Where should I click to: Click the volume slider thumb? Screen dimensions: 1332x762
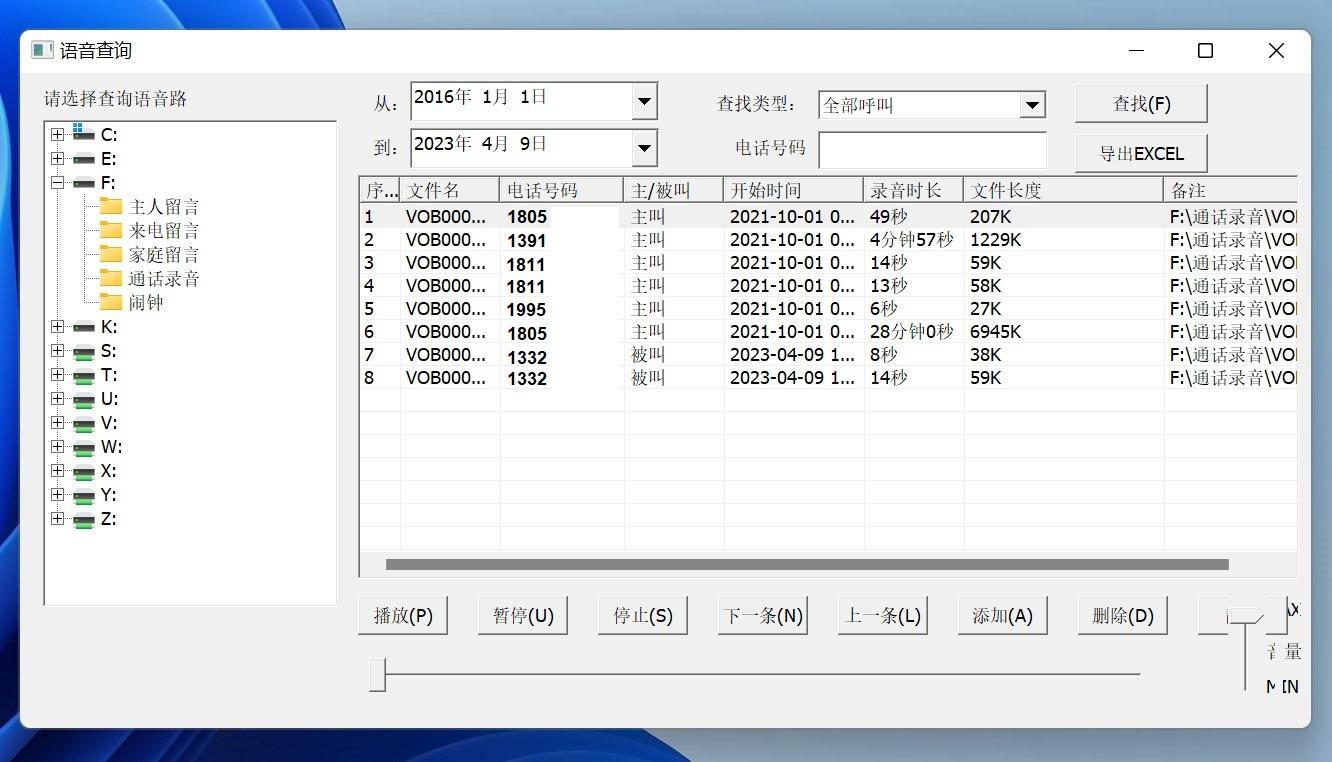(x=1246, y=614)
